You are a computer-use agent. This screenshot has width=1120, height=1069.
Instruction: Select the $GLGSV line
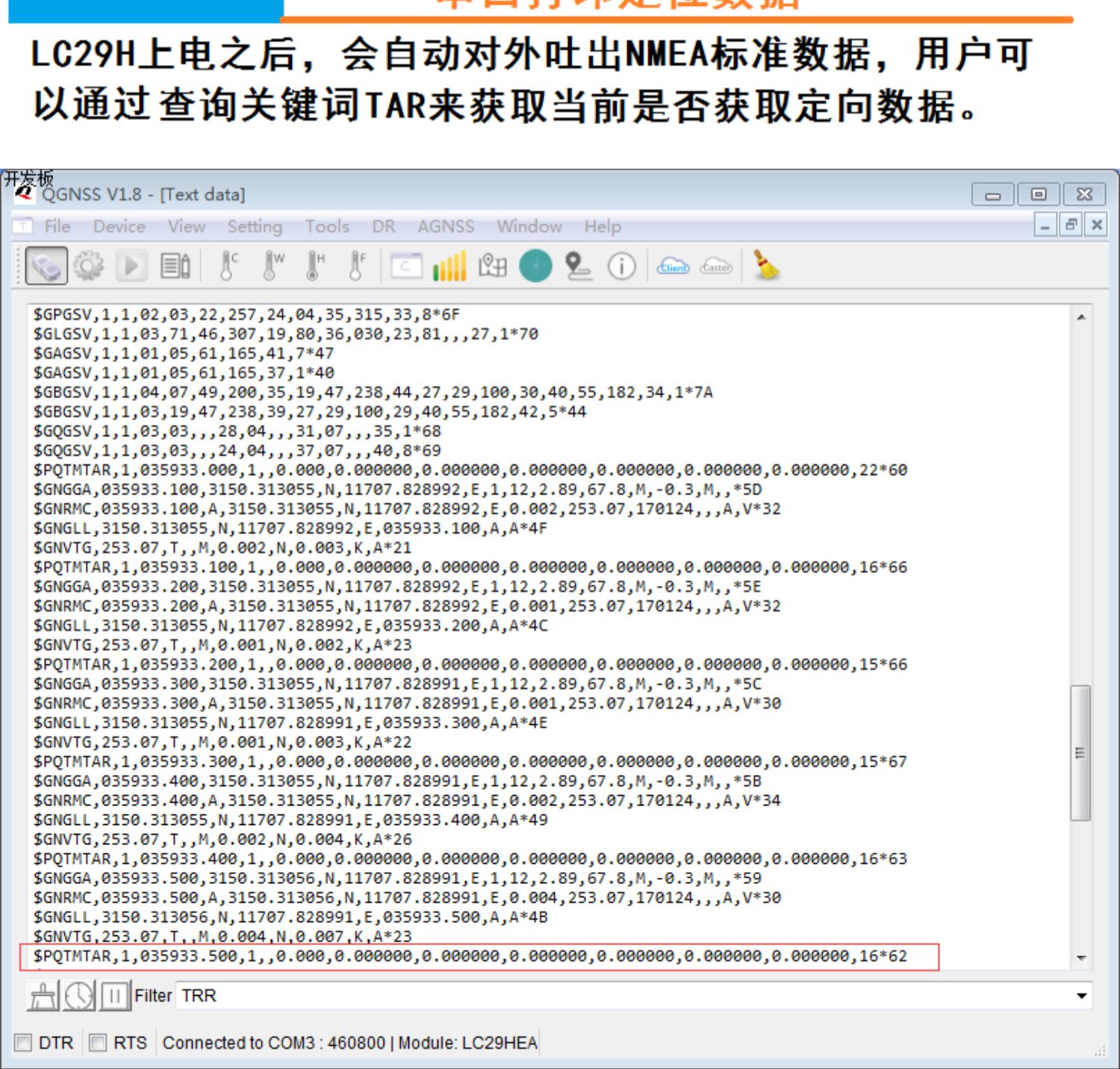285,334
